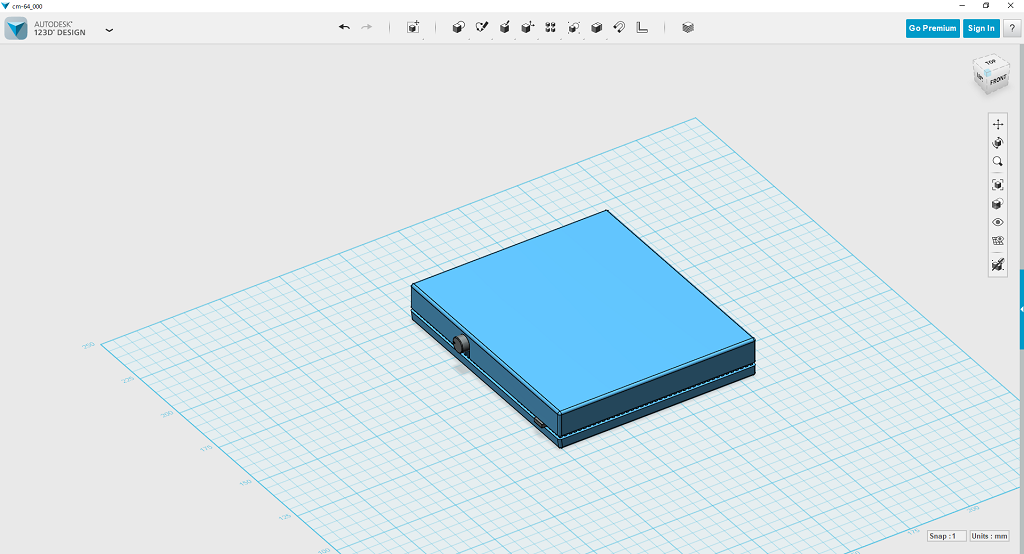The image size is (1024, 554).
Task: Open the Units: mm selector
Action: [x=988, y=536]
